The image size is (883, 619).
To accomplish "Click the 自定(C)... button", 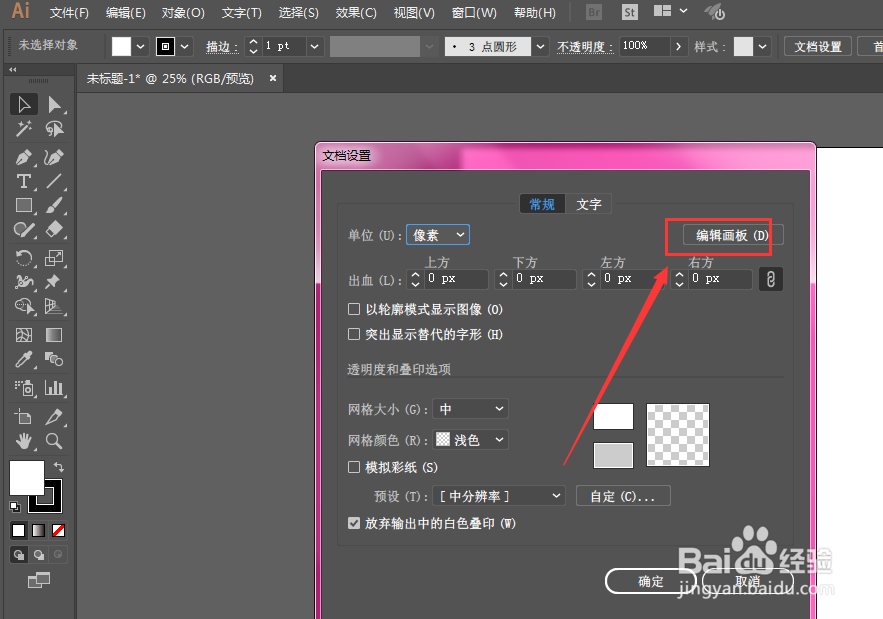I will (x=623, y=496).
